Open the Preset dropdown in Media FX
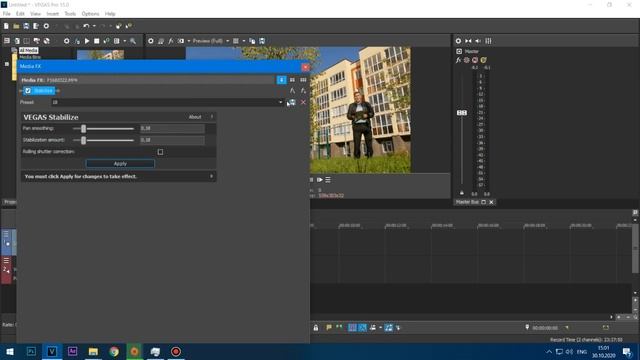 click(x=280, y=102)
